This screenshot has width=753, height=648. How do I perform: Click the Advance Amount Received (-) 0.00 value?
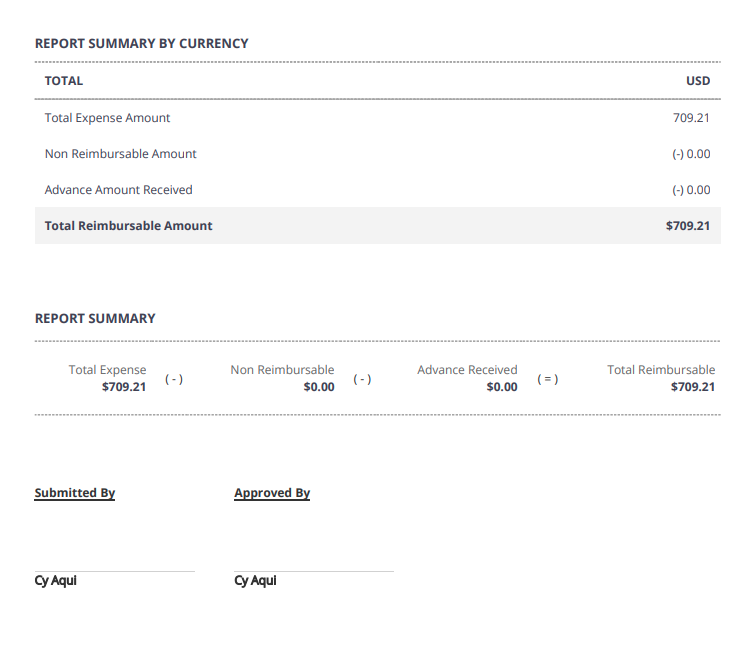pos(691,190)
